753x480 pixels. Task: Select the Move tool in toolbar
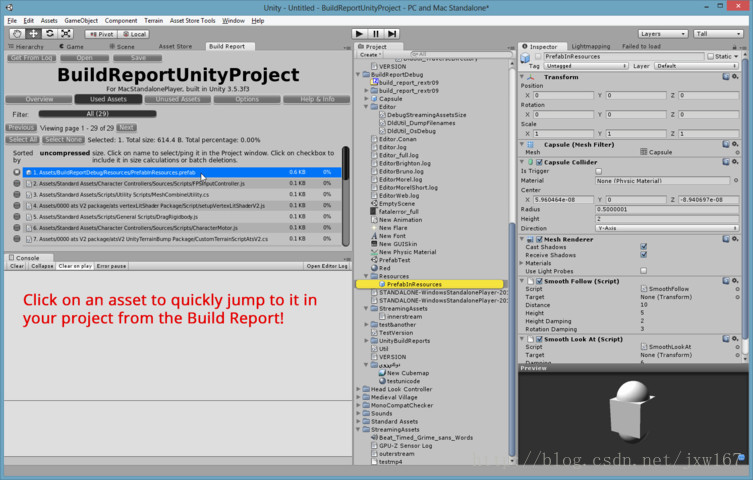34,34
